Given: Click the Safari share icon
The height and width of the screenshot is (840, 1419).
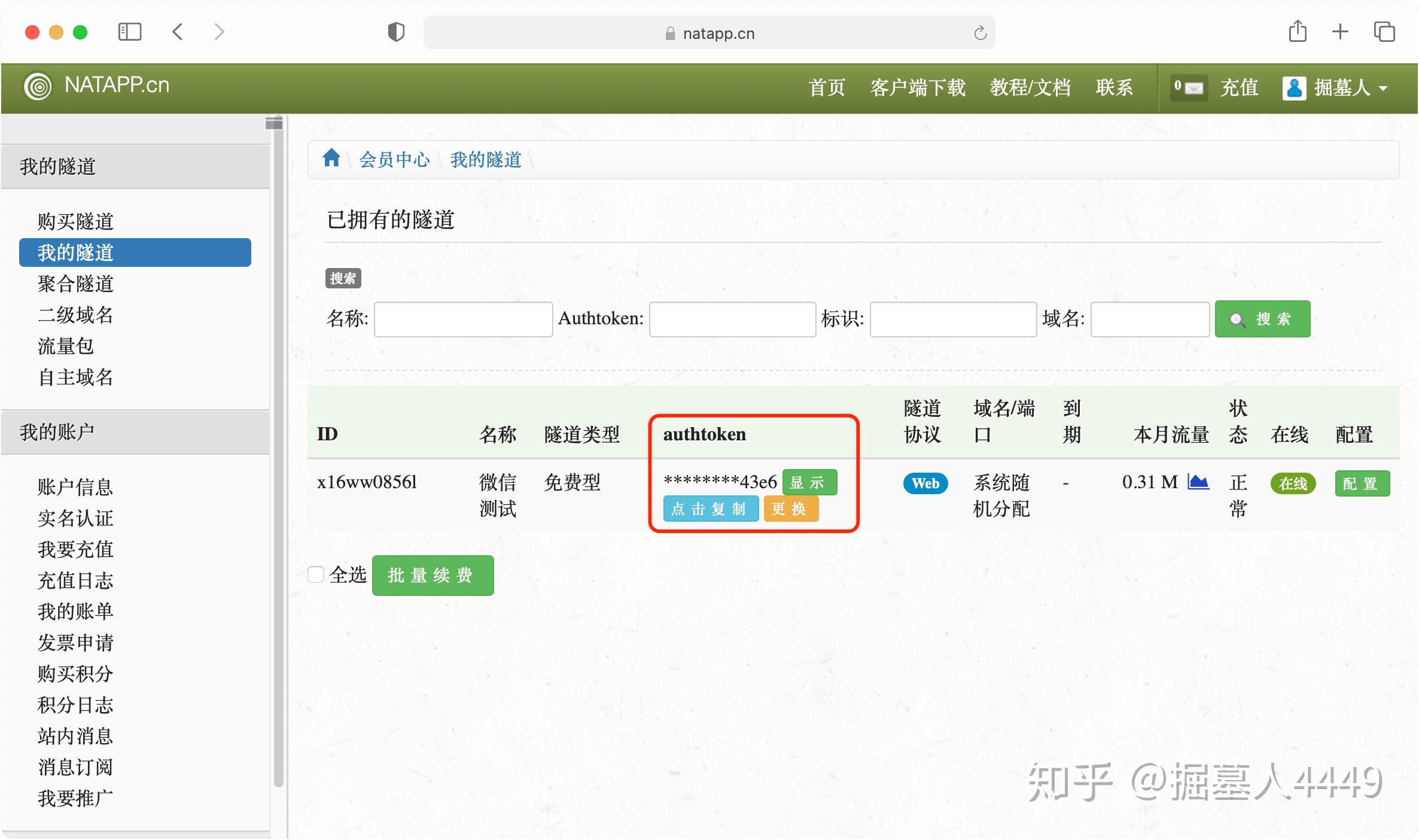Looking at the screenshot, I should pyautogui.click(x=1297, y=32).
